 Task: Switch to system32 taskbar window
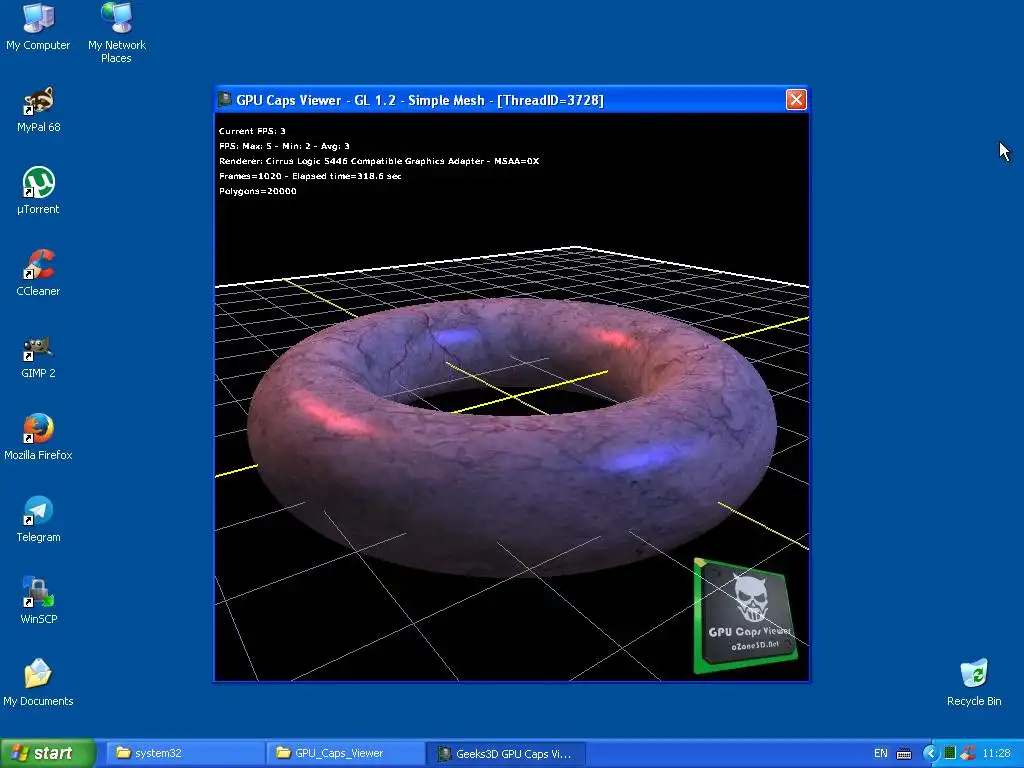pyautogui.click(x=185, y=753)
